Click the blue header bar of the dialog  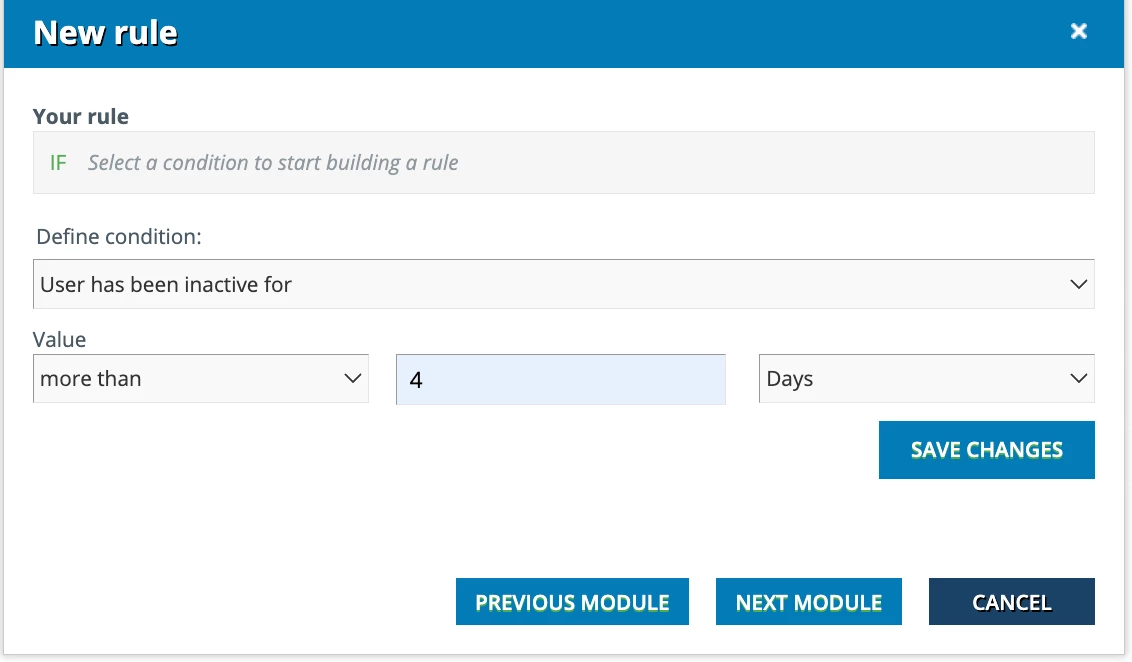(x=600, y=33)
